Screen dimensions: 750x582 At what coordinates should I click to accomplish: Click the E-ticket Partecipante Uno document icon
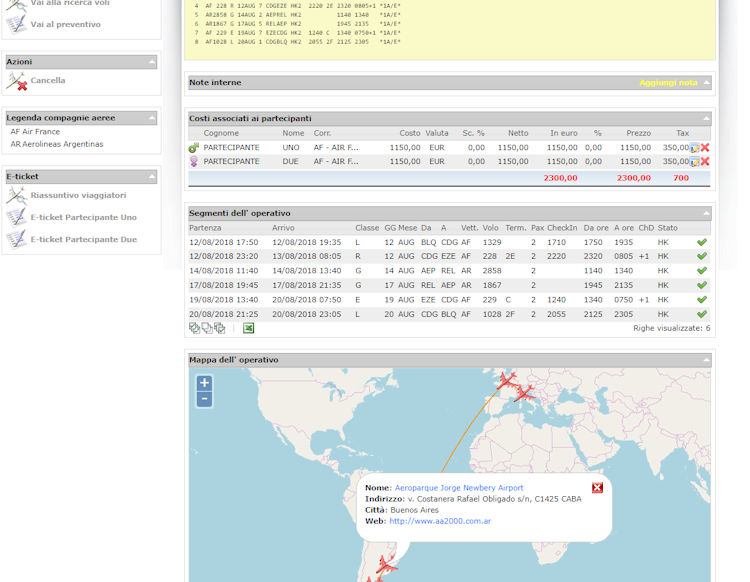(x=17, y=217)
